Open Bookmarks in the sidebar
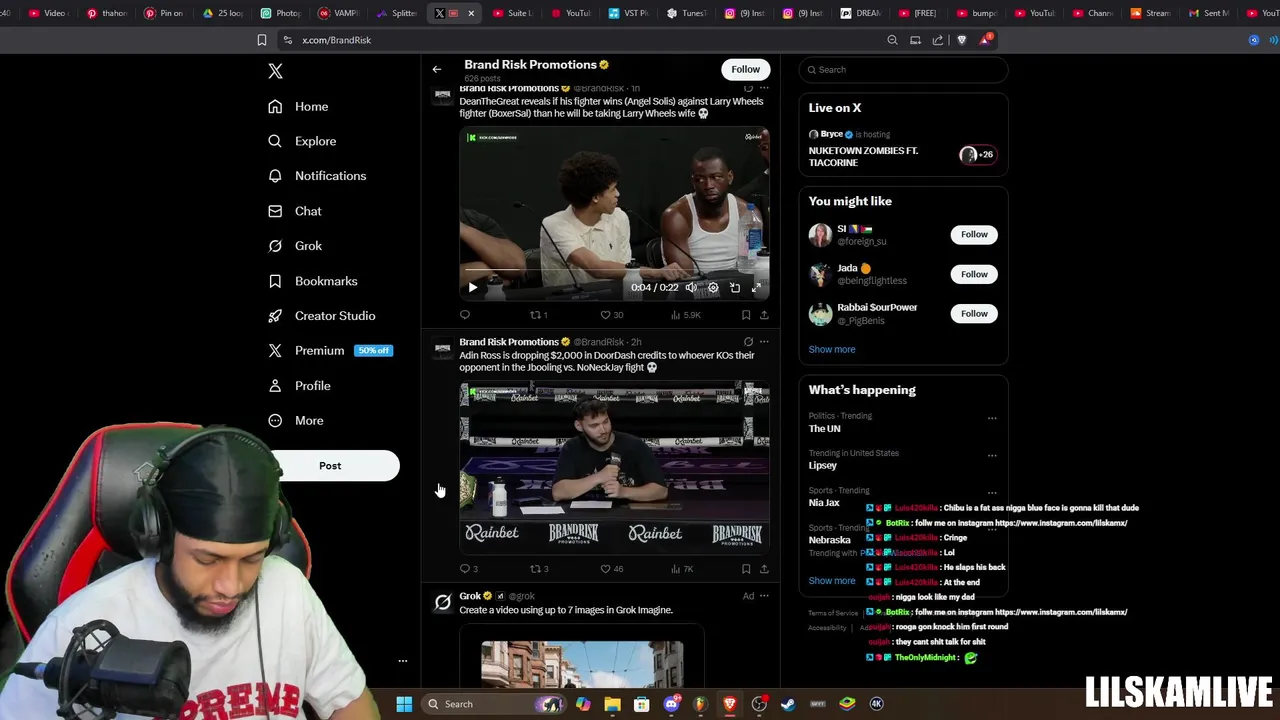This screenshot has width=1280, height=720. 312,281
